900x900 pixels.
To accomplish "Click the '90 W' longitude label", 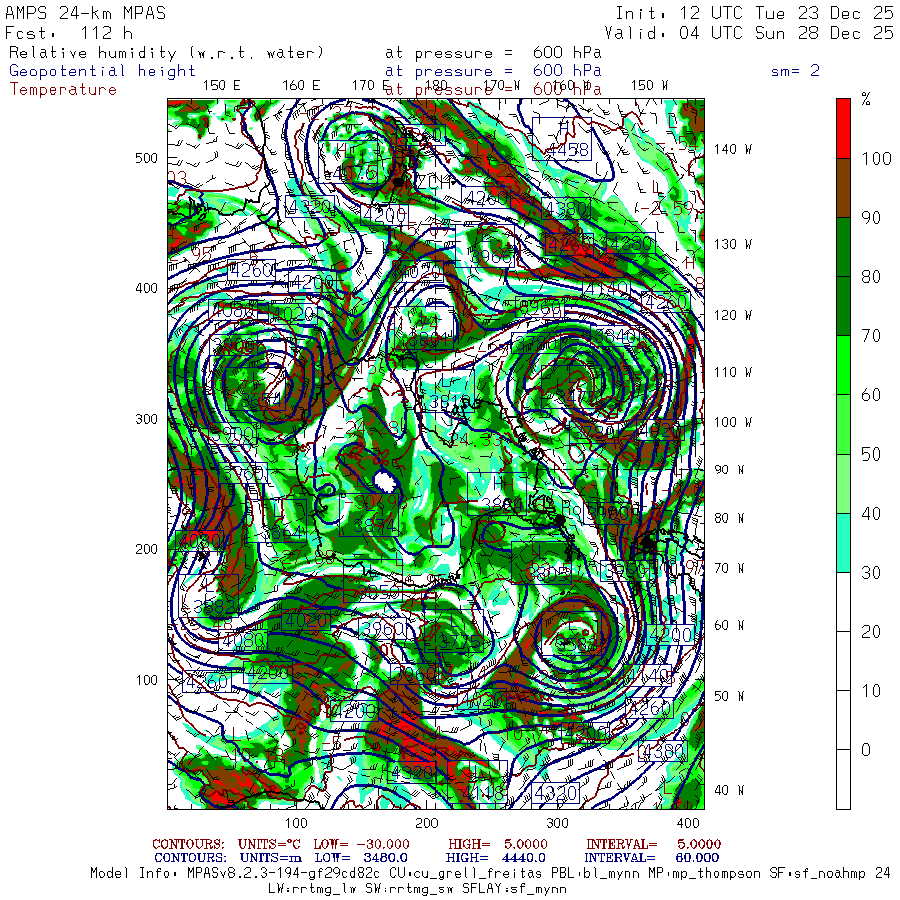I will click(x=729, y=470).
